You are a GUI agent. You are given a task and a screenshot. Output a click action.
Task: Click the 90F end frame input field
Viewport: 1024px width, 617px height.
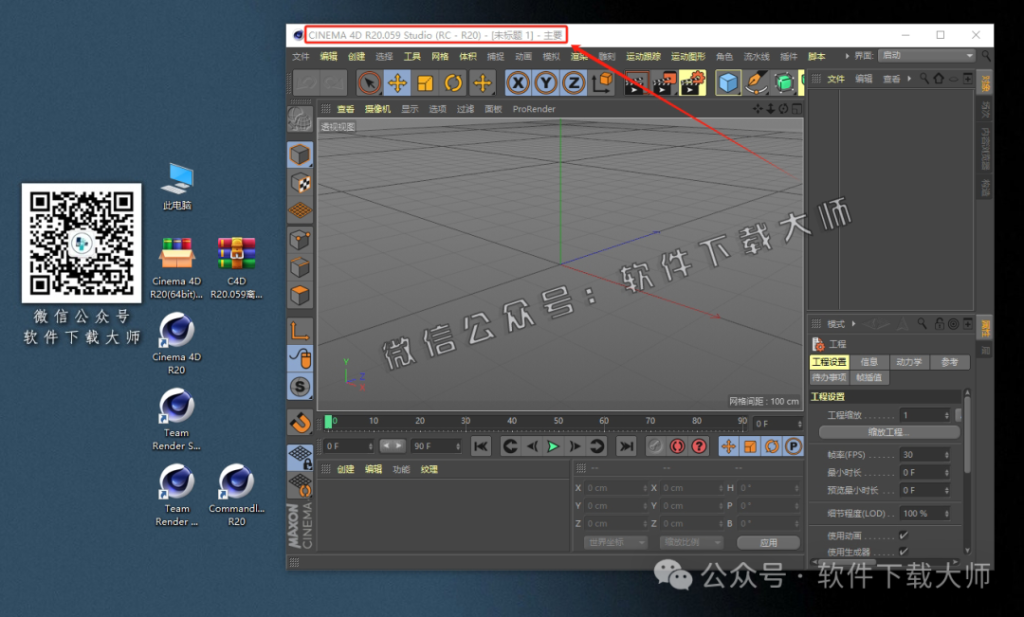[x=437, y=446]
